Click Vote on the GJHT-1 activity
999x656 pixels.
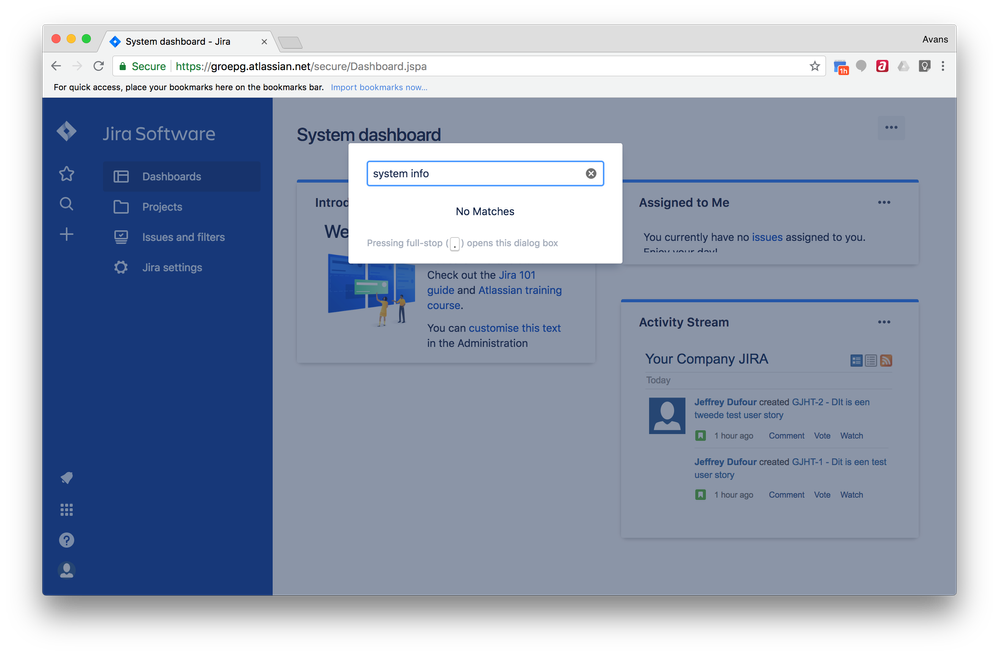(x=822, y=495)
